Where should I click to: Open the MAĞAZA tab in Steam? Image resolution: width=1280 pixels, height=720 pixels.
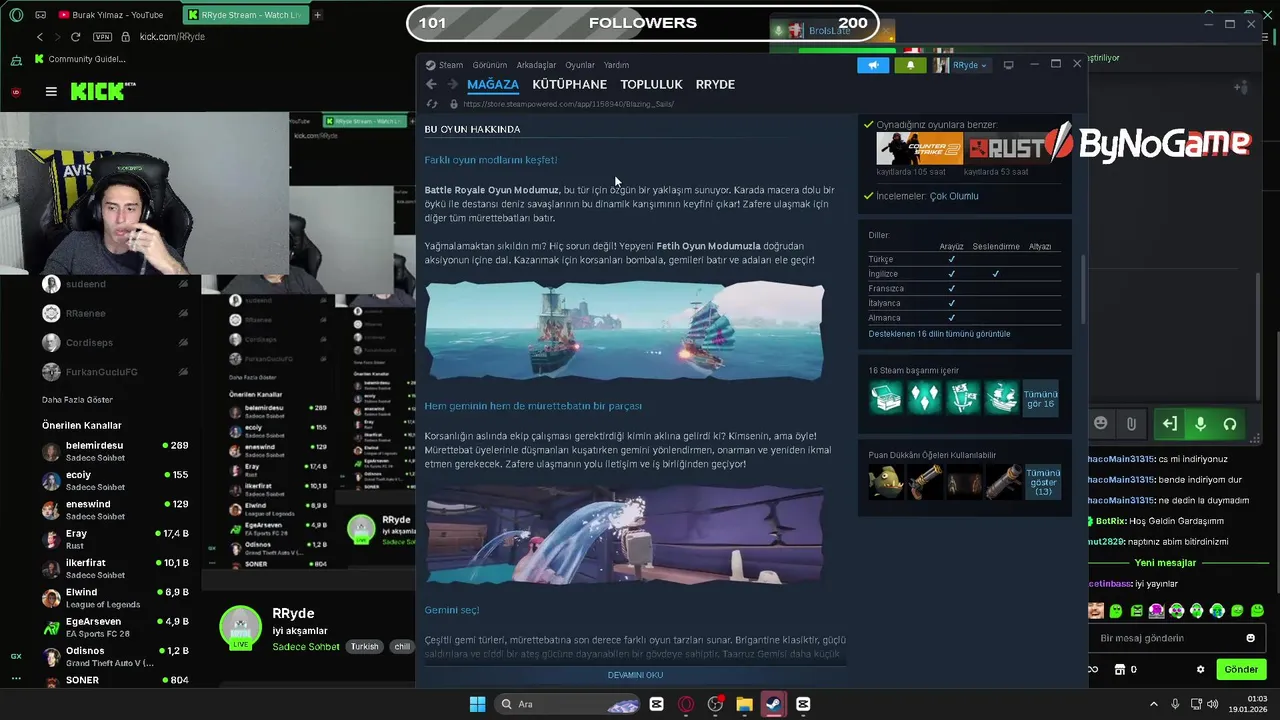(x=493, y=85)
